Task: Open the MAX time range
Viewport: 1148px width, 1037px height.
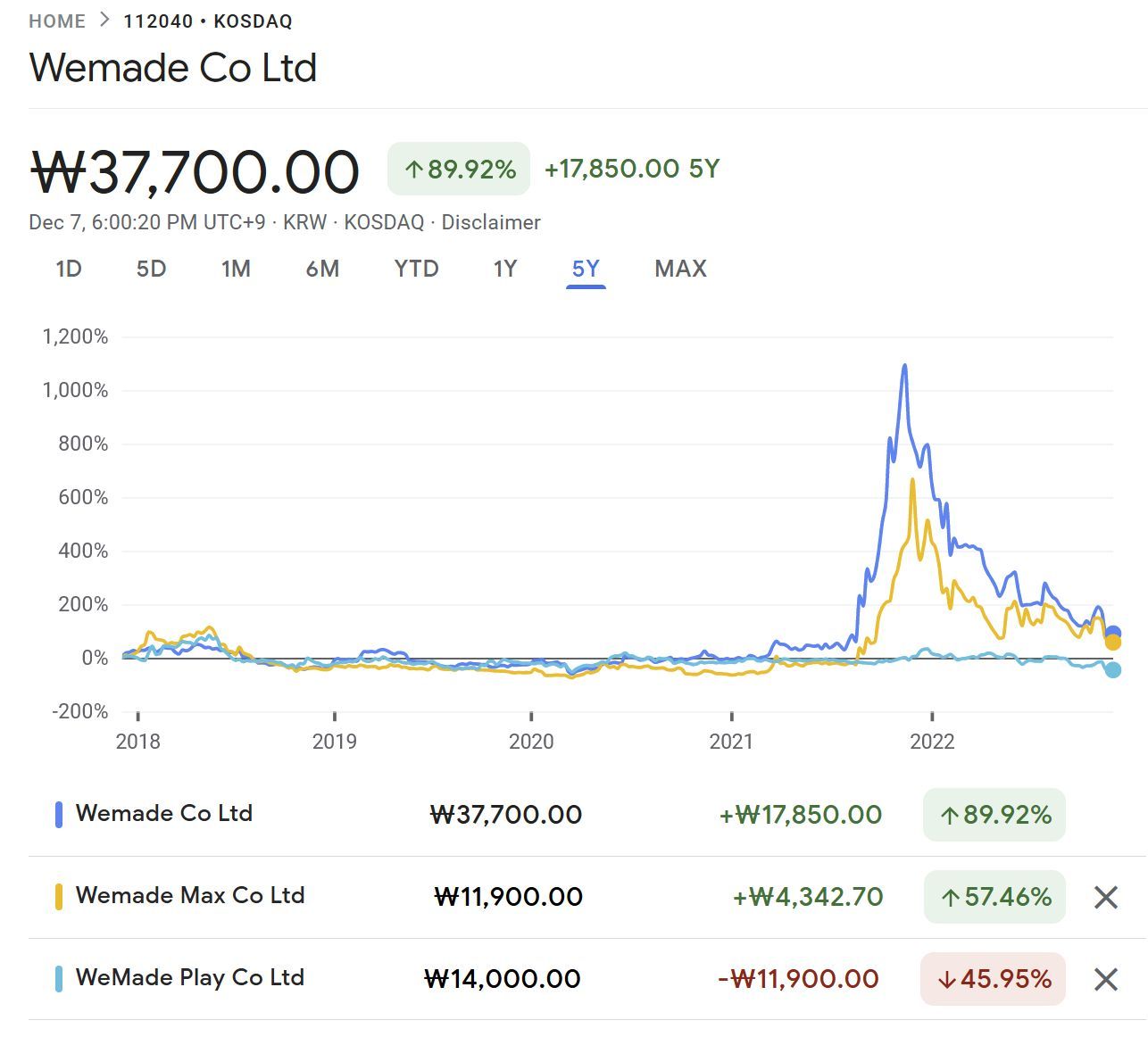Action: pos(680,269)
